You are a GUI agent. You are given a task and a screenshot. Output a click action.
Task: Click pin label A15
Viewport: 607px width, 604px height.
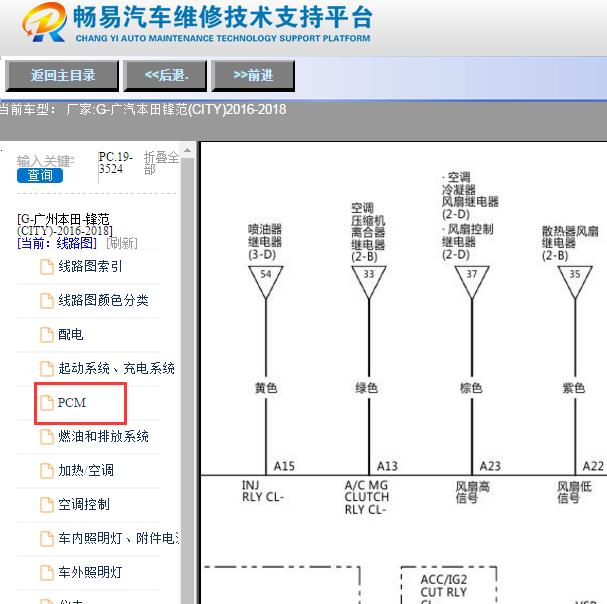click(284, 466)
